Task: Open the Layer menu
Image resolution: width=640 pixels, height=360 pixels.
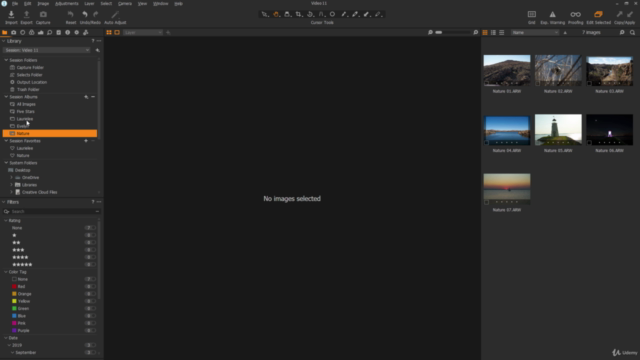Action: 89,4
